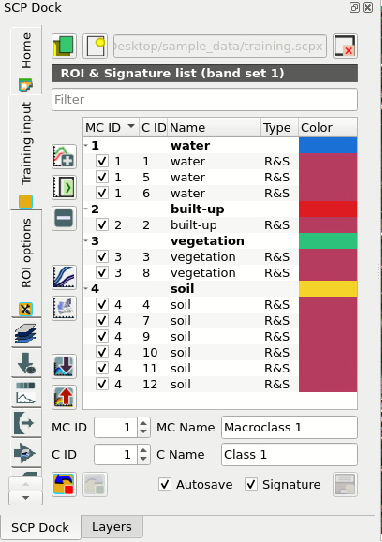Uncheck the water row with C ID 5
Image resolution: width=382 pixels, height=542 pixels.
102,177
